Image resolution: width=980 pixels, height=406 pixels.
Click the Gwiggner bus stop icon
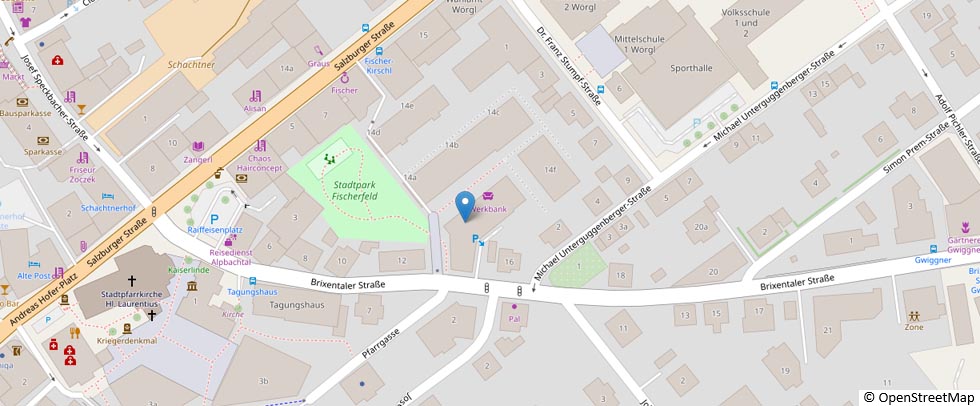tap(932, 249)
